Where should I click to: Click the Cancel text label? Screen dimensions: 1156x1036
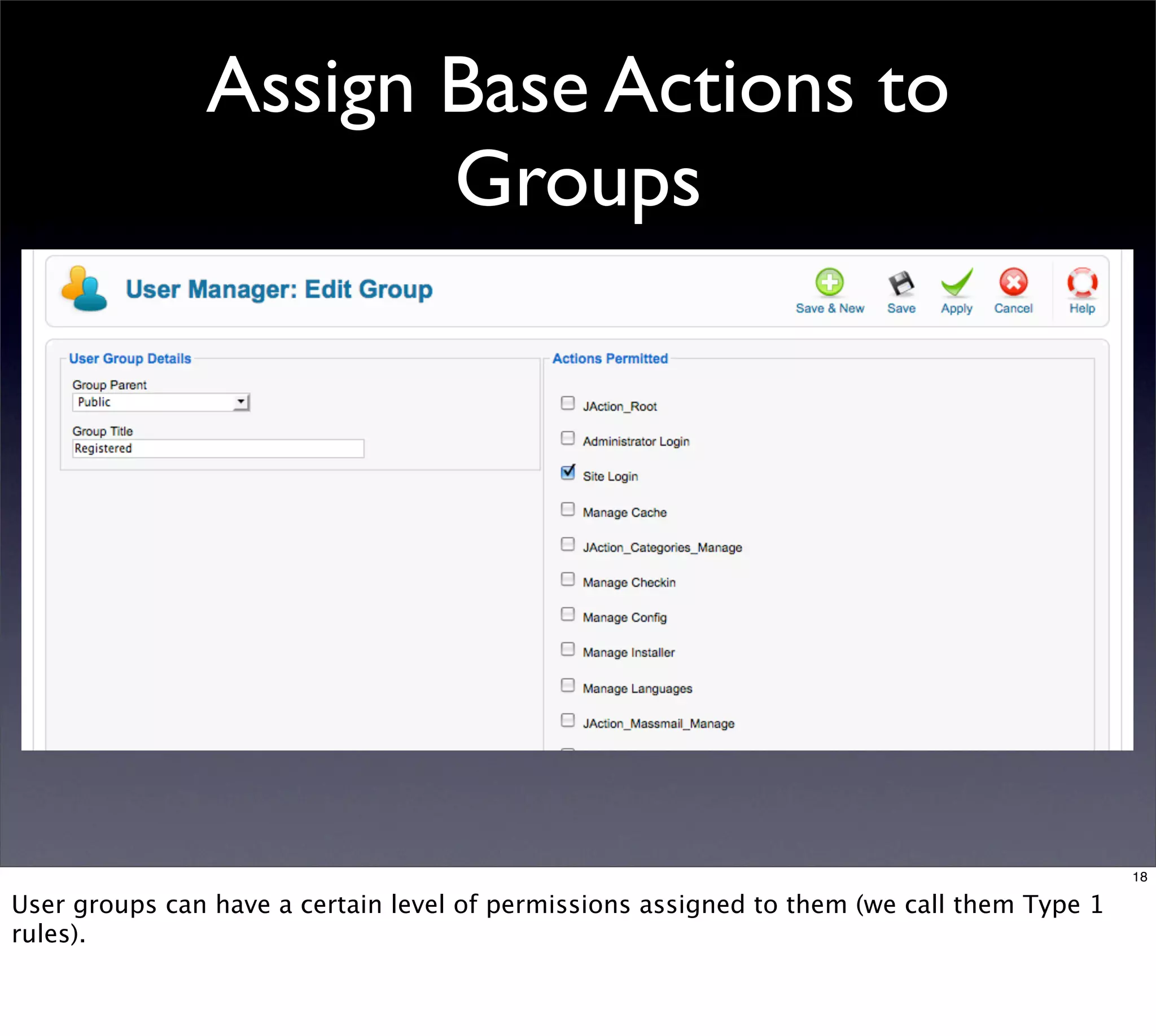pos(1013,309)
